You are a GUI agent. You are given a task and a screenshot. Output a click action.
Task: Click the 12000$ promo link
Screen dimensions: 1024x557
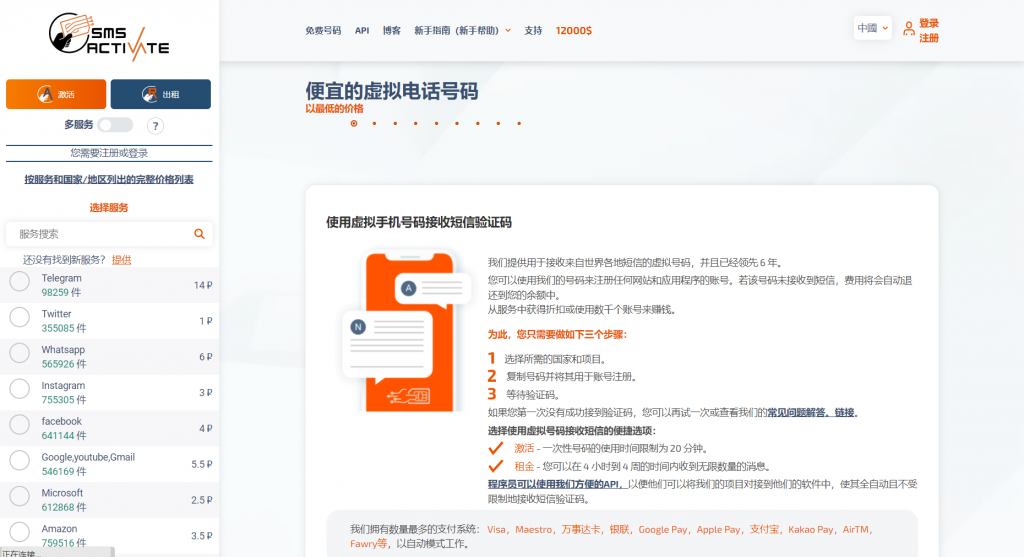coord(573,31)
